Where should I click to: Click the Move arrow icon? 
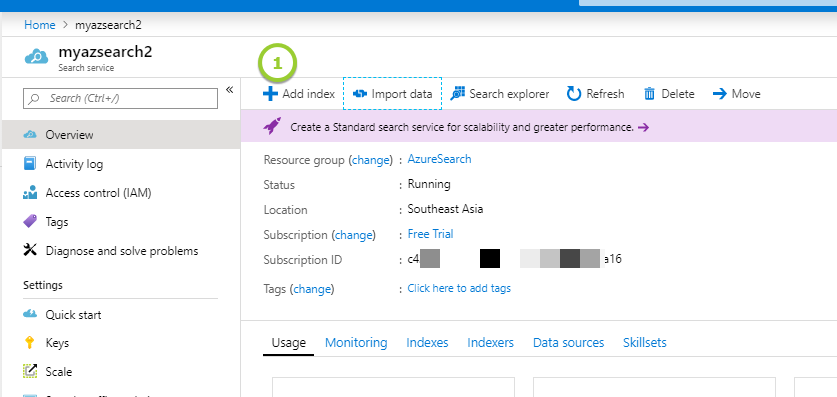pos(720,94)
